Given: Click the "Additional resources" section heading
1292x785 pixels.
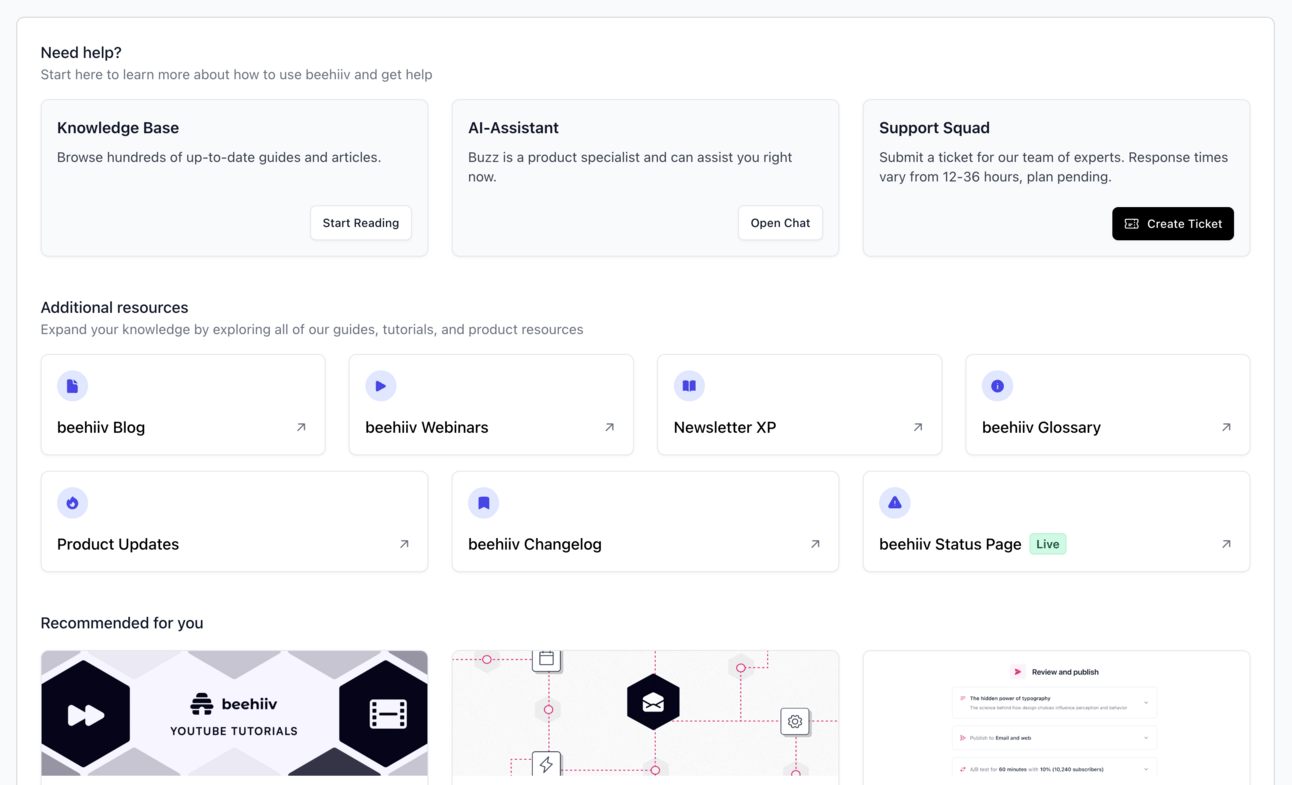Looking at the screenshot, I should pos(114,308).
